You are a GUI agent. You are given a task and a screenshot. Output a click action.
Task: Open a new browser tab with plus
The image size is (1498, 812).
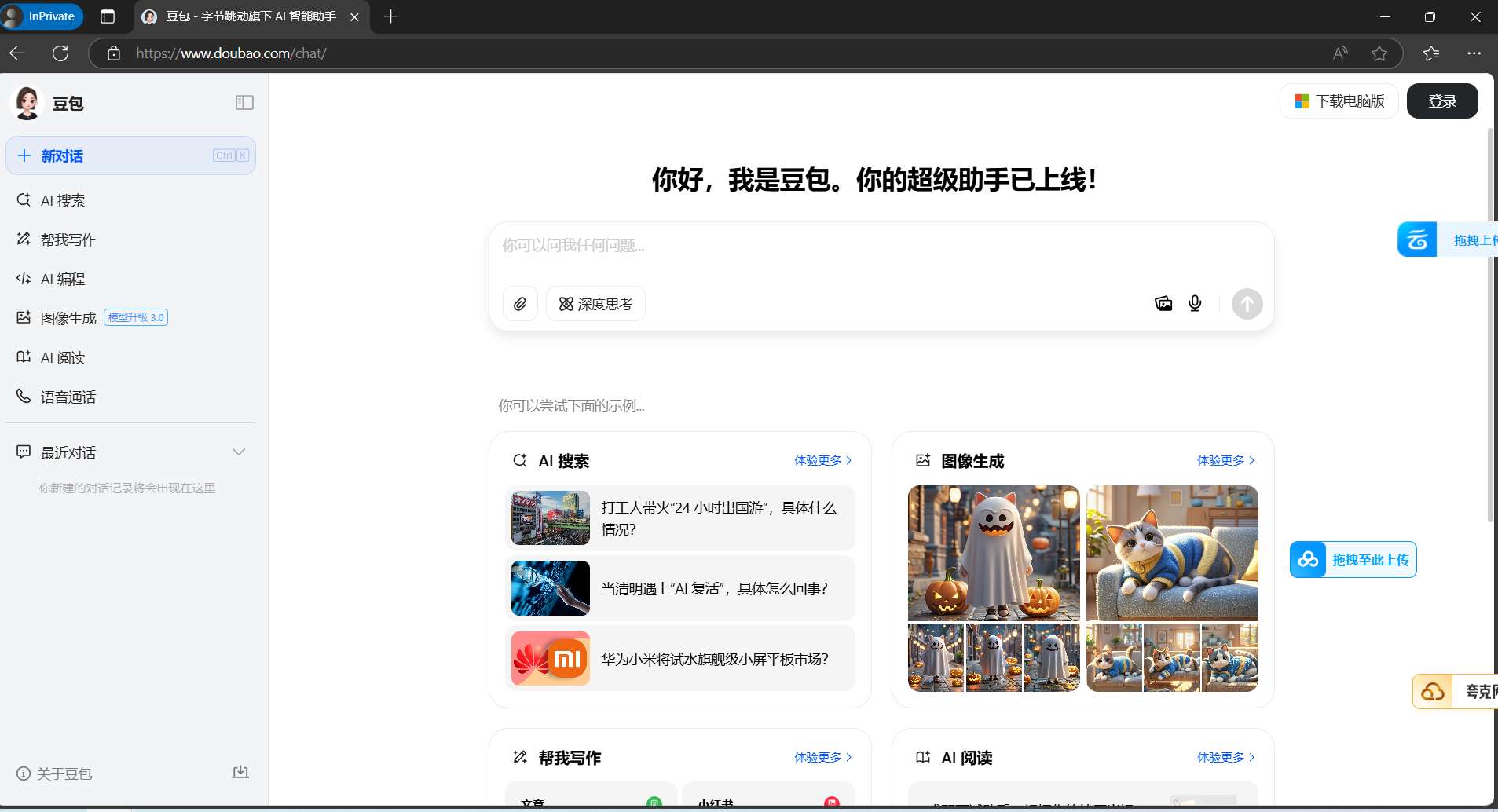pos(390,16)
